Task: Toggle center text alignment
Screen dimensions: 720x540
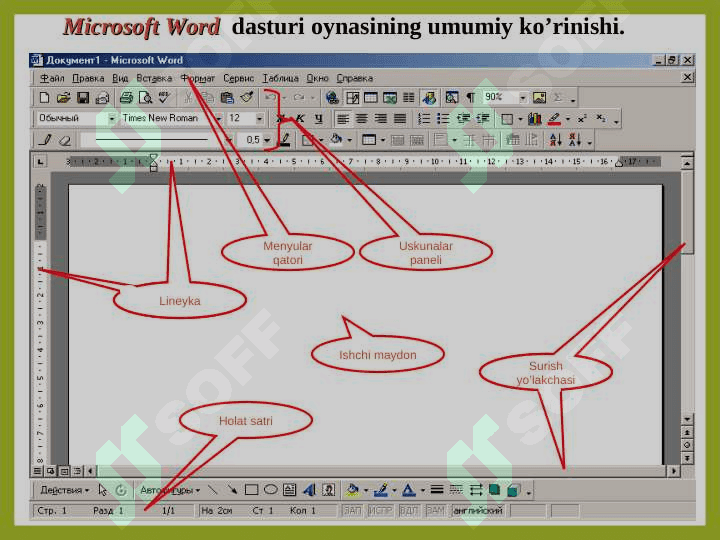Action: pos(362,119)
